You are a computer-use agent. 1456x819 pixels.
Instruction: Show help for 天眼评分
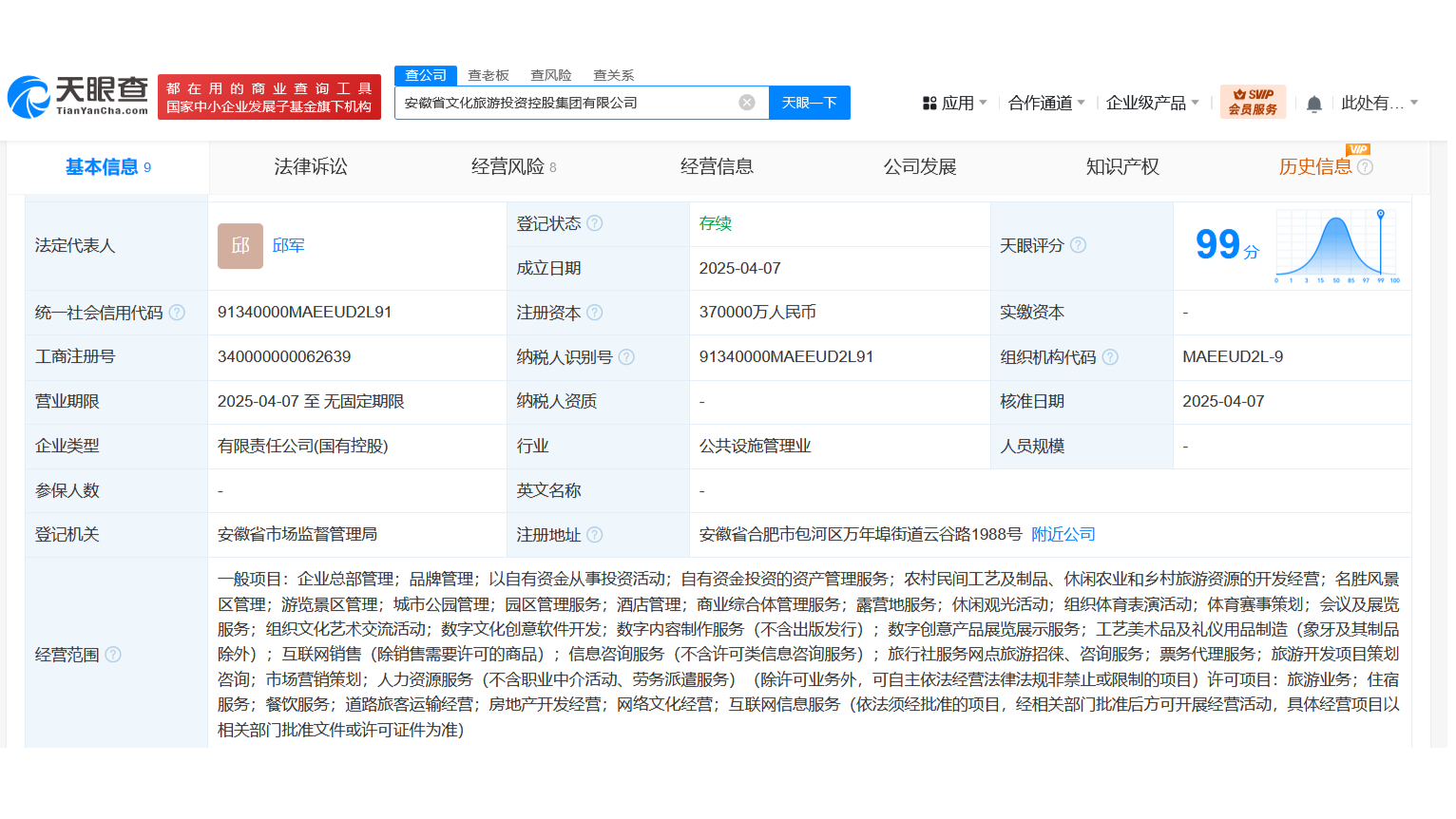1078,245
